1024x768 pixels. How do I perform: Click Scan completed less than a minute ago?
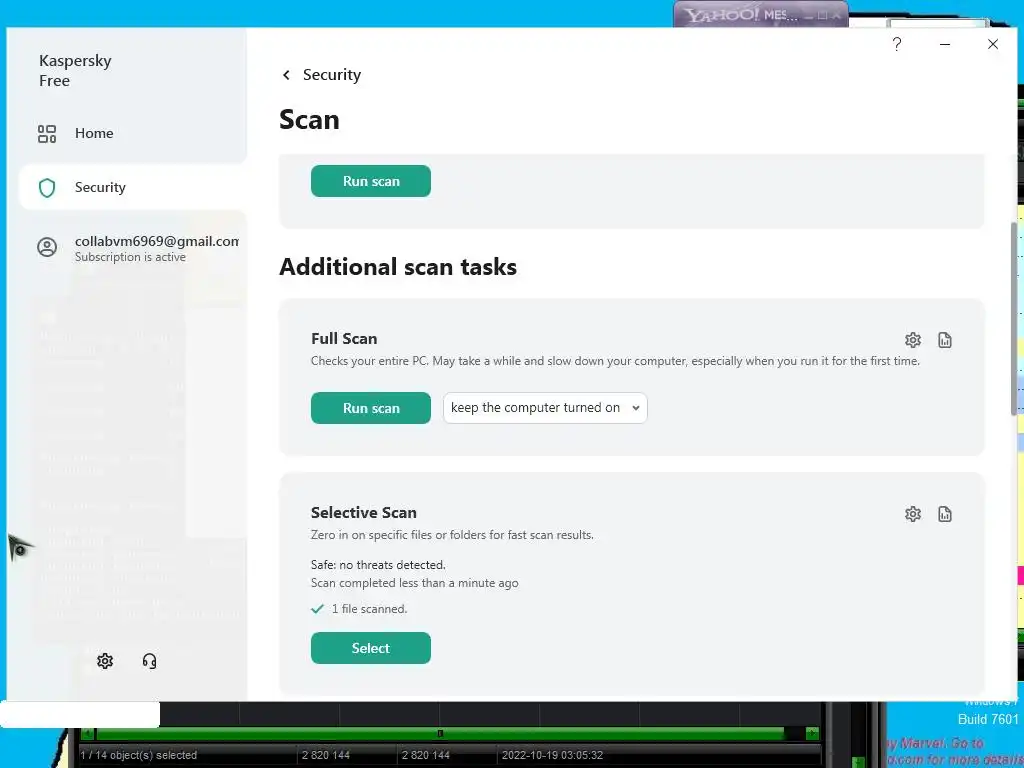click(415, 583)
